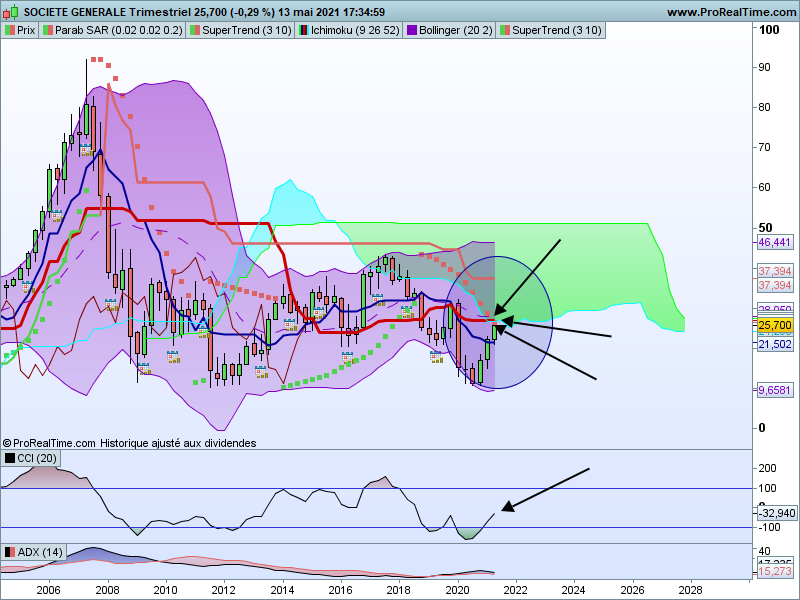Click the Prix label color icon
The width and height of the screenshot is (800, 600).
pyautogui.click(x=10, y=30)
